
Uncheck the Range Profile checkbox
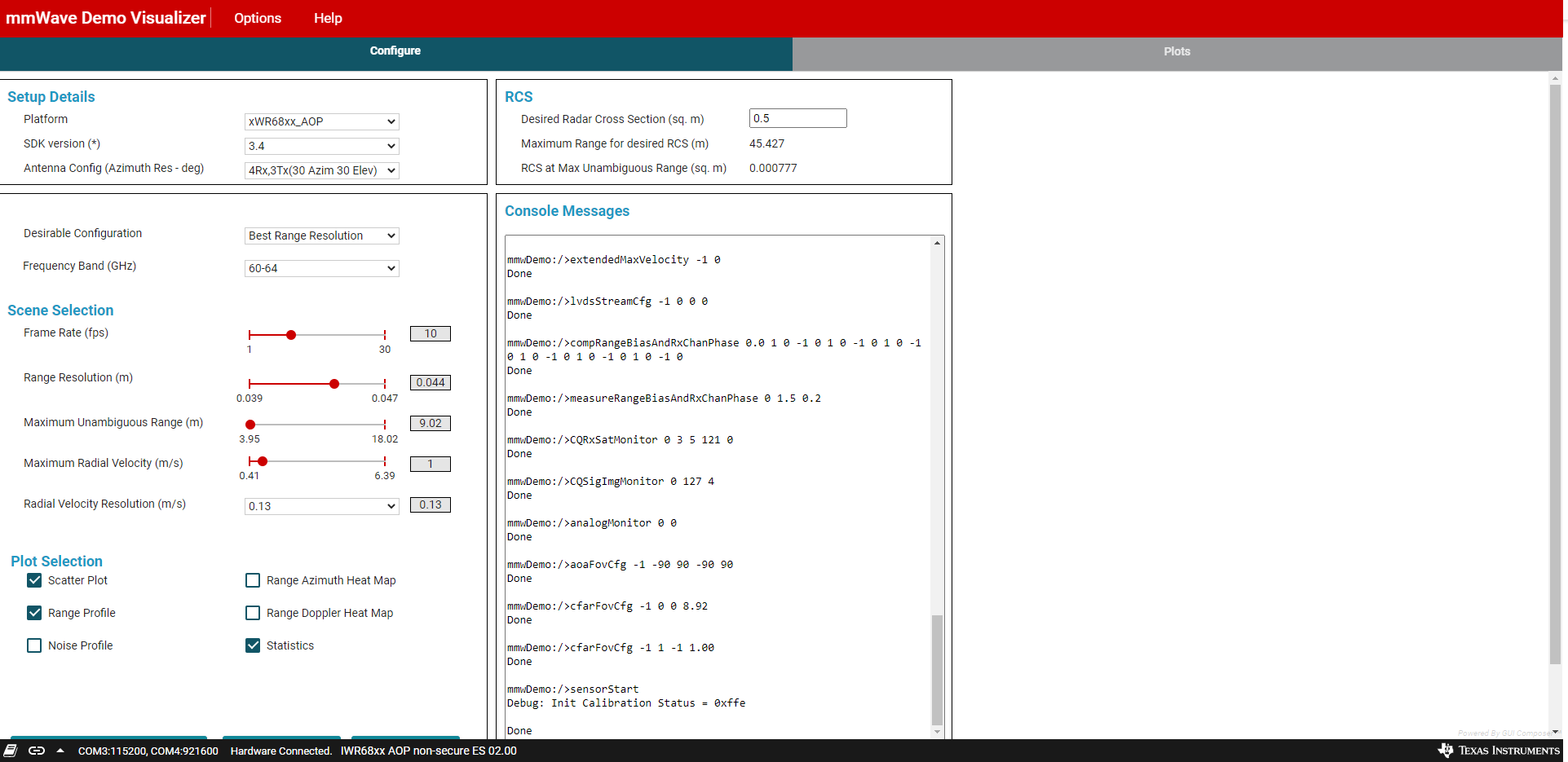tap(34, 613)
